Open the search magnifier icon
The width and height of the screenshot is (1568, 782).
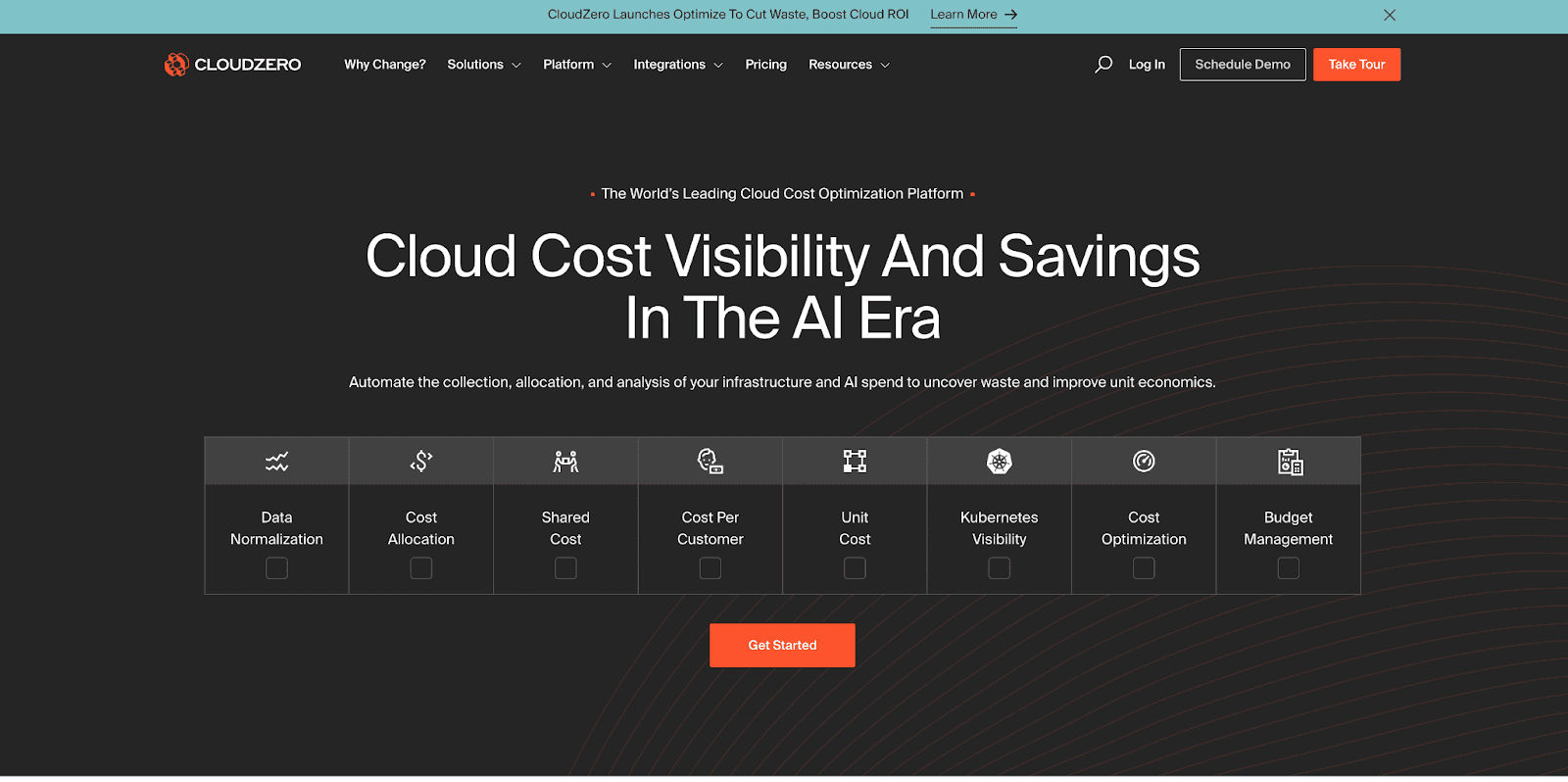point(1103,65)
